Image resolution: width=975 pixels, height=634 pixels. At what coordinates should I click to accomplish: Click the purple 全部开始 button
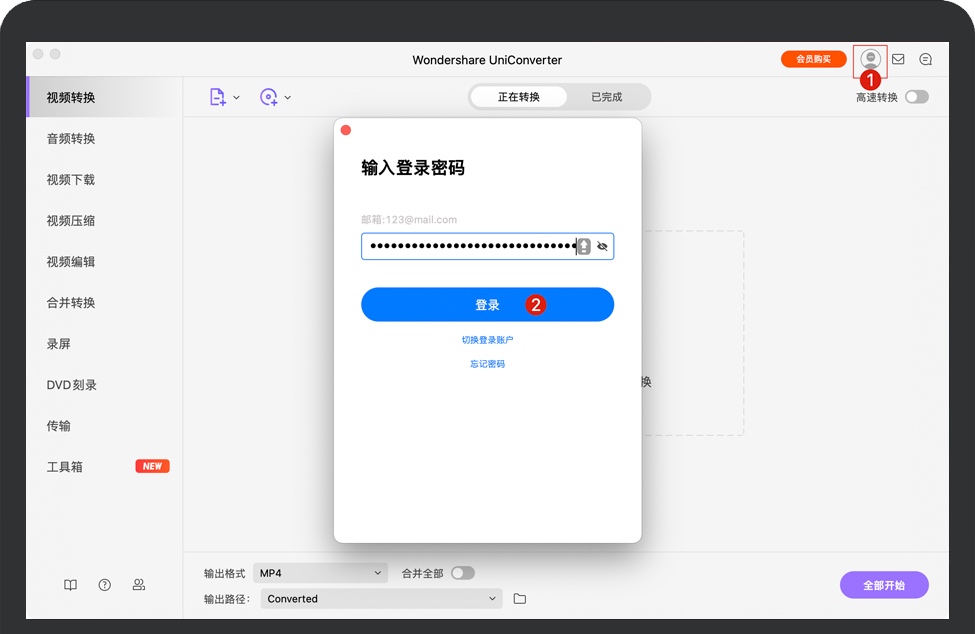click(884, 585)
